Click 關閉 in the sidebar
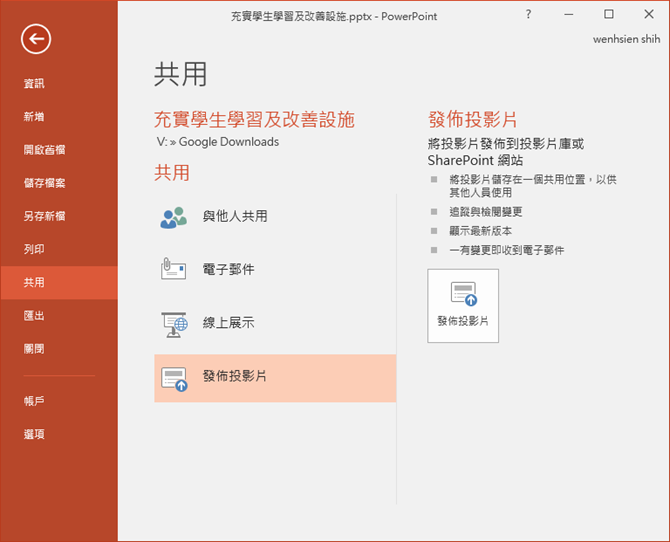This screenshot has width=670, height=542. click(34, 349)
